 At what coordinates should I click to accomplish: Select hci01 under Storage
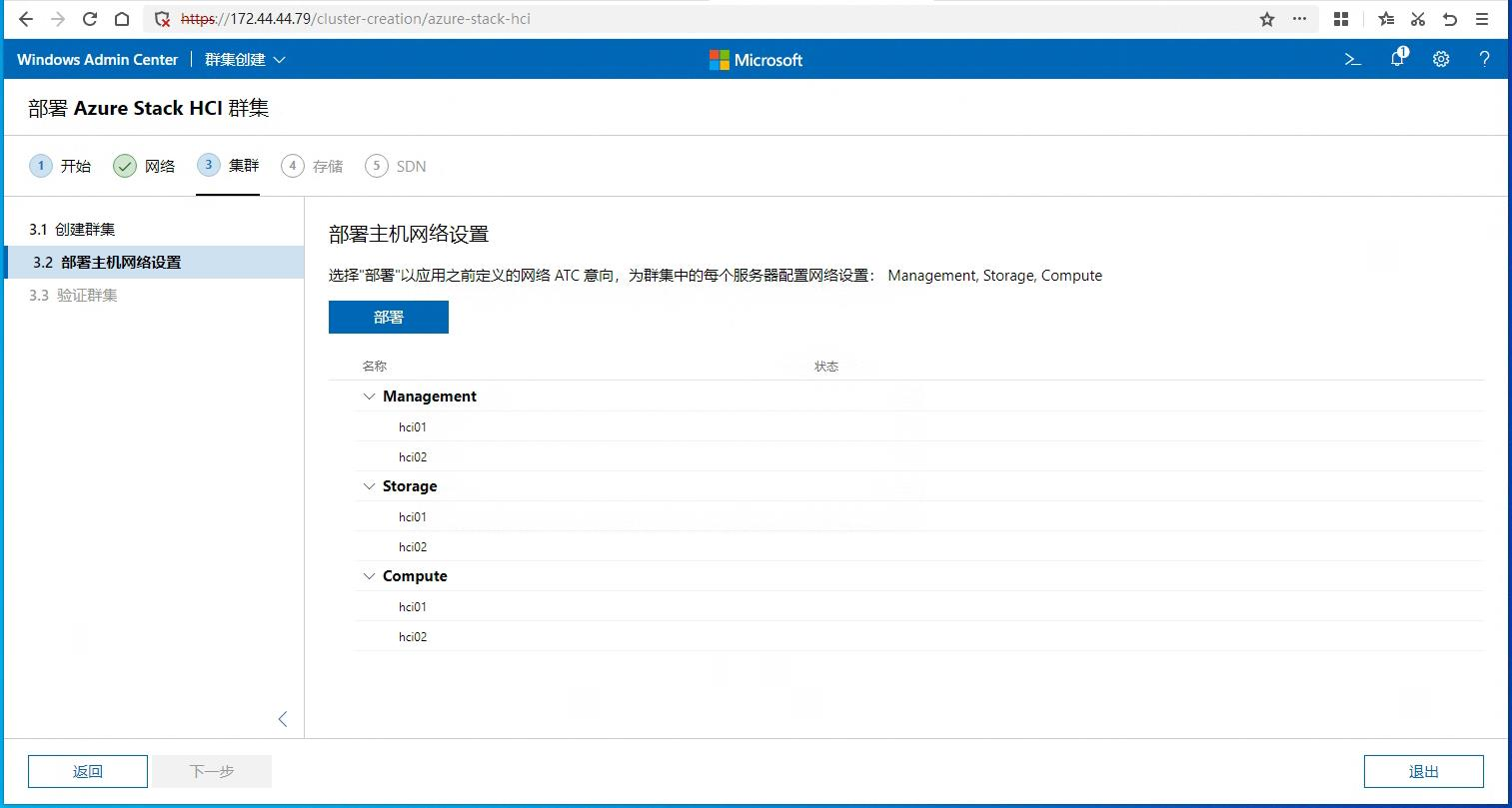click(x=413, y=516)
